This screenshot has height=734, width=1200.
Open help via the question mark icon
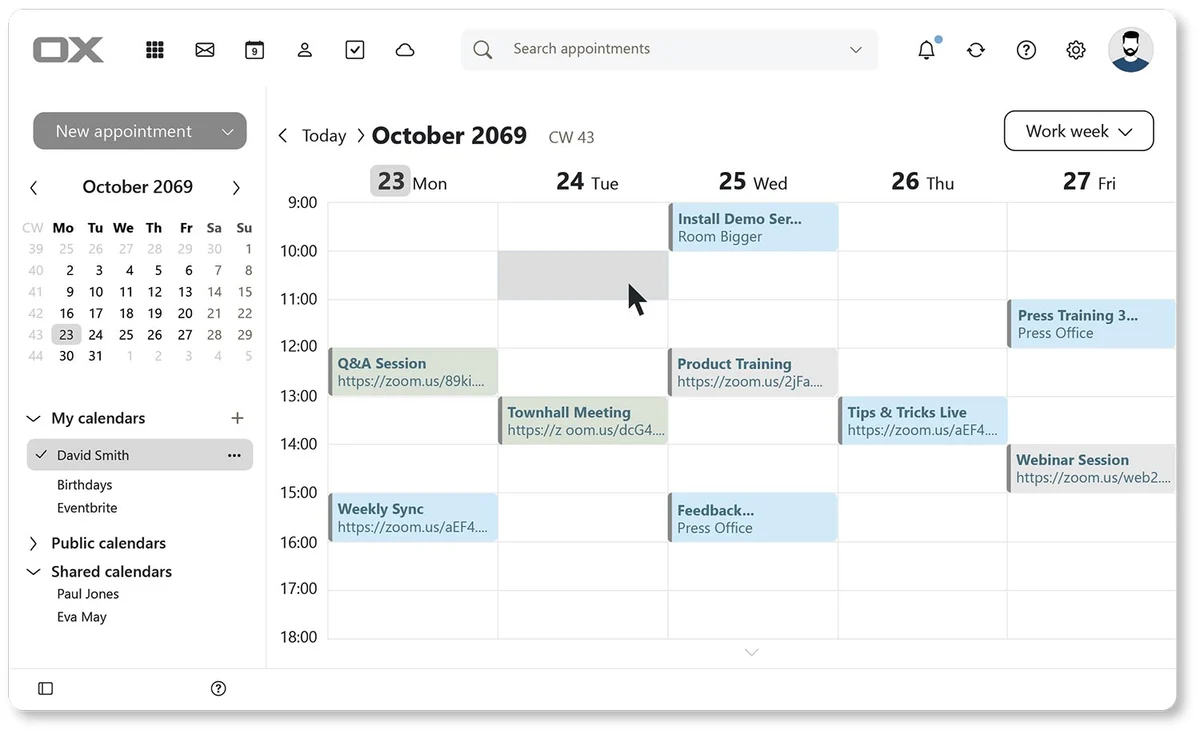(x=1026, y=49)
